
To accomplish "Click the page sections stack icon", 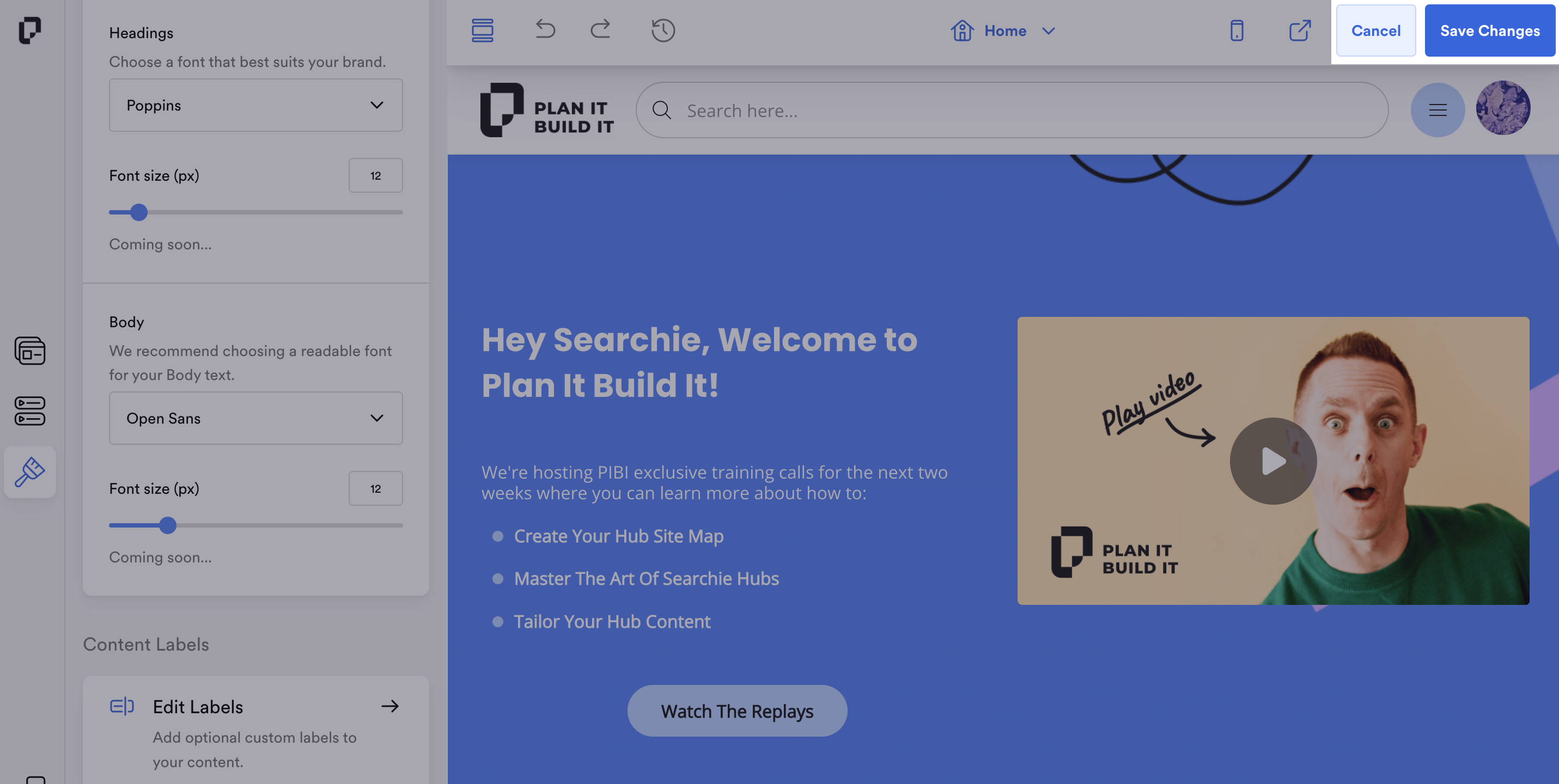I will click(482, 30).
